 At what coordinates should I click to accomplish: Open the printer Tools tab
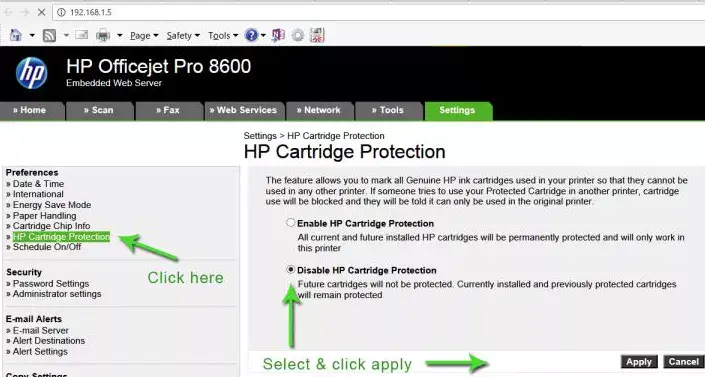click(389, 111)
